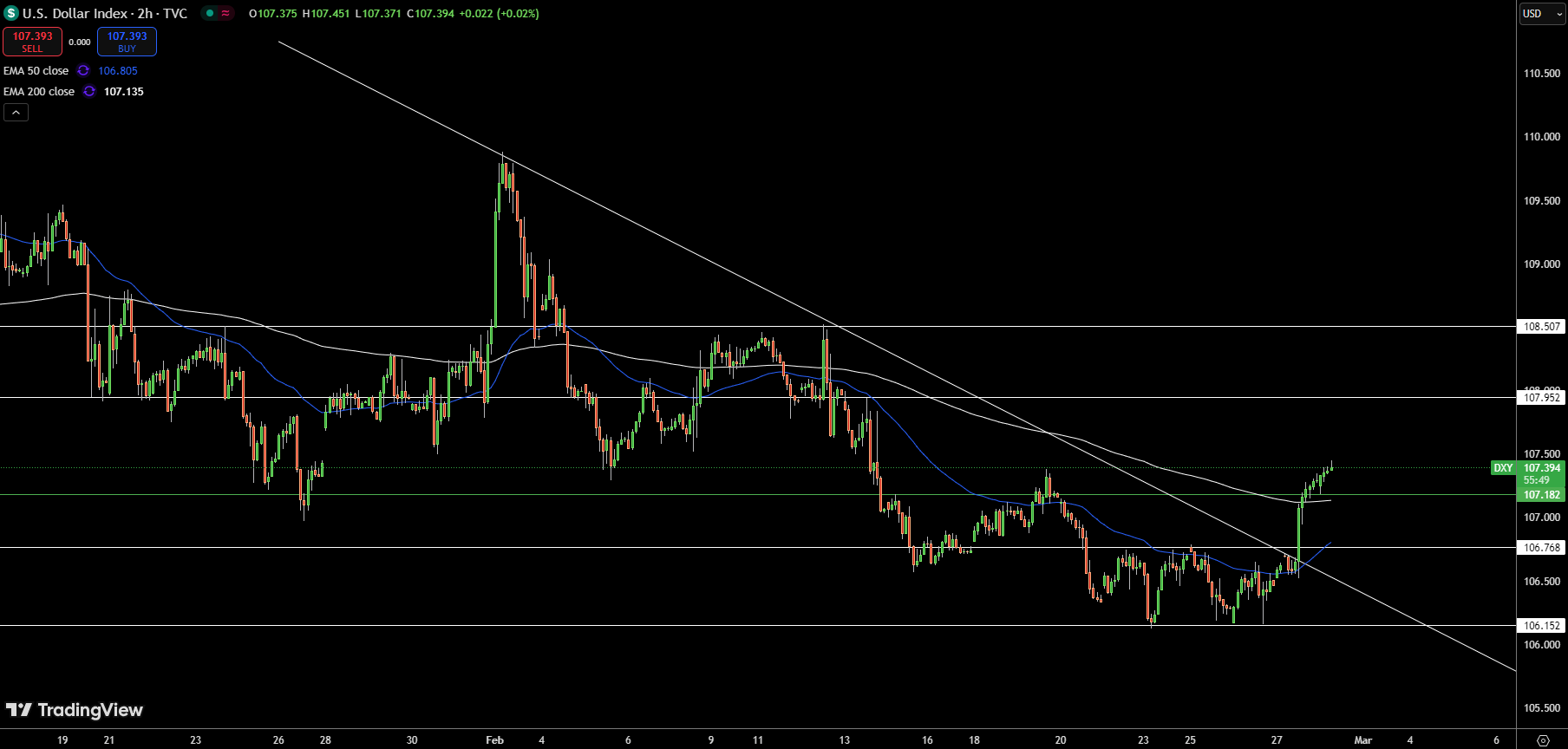The width and height of the screenshot is (1568, 749).
Task: Open chart settings gear at axis corner
Action: 1543,740
